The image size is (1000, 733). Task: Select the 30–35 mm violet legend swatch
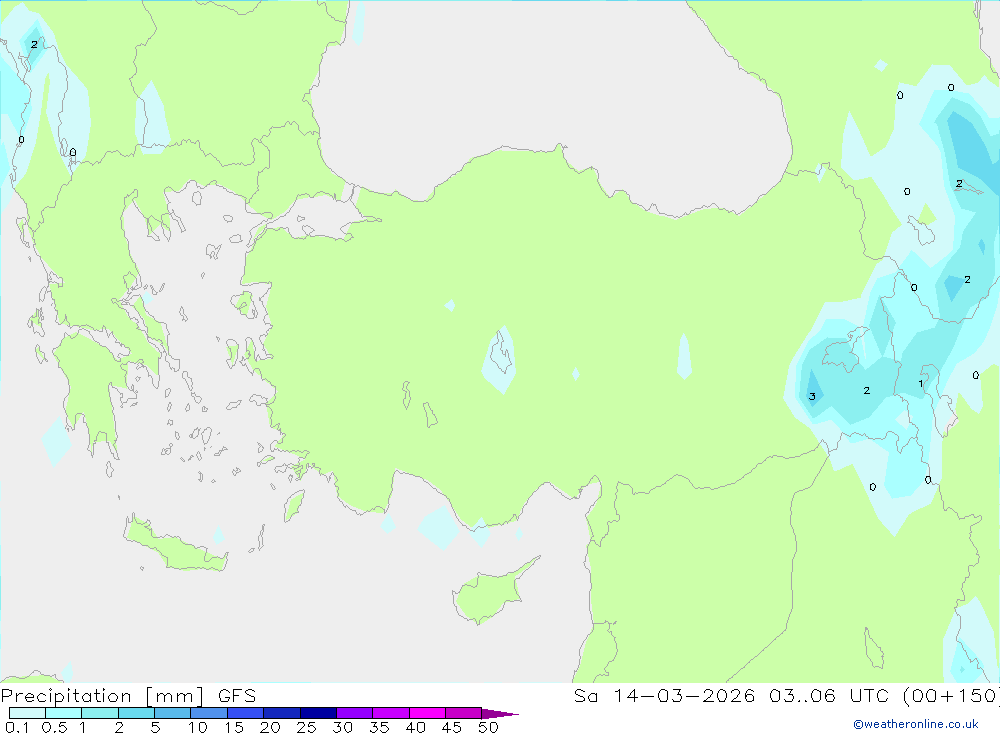click(355, 713)
